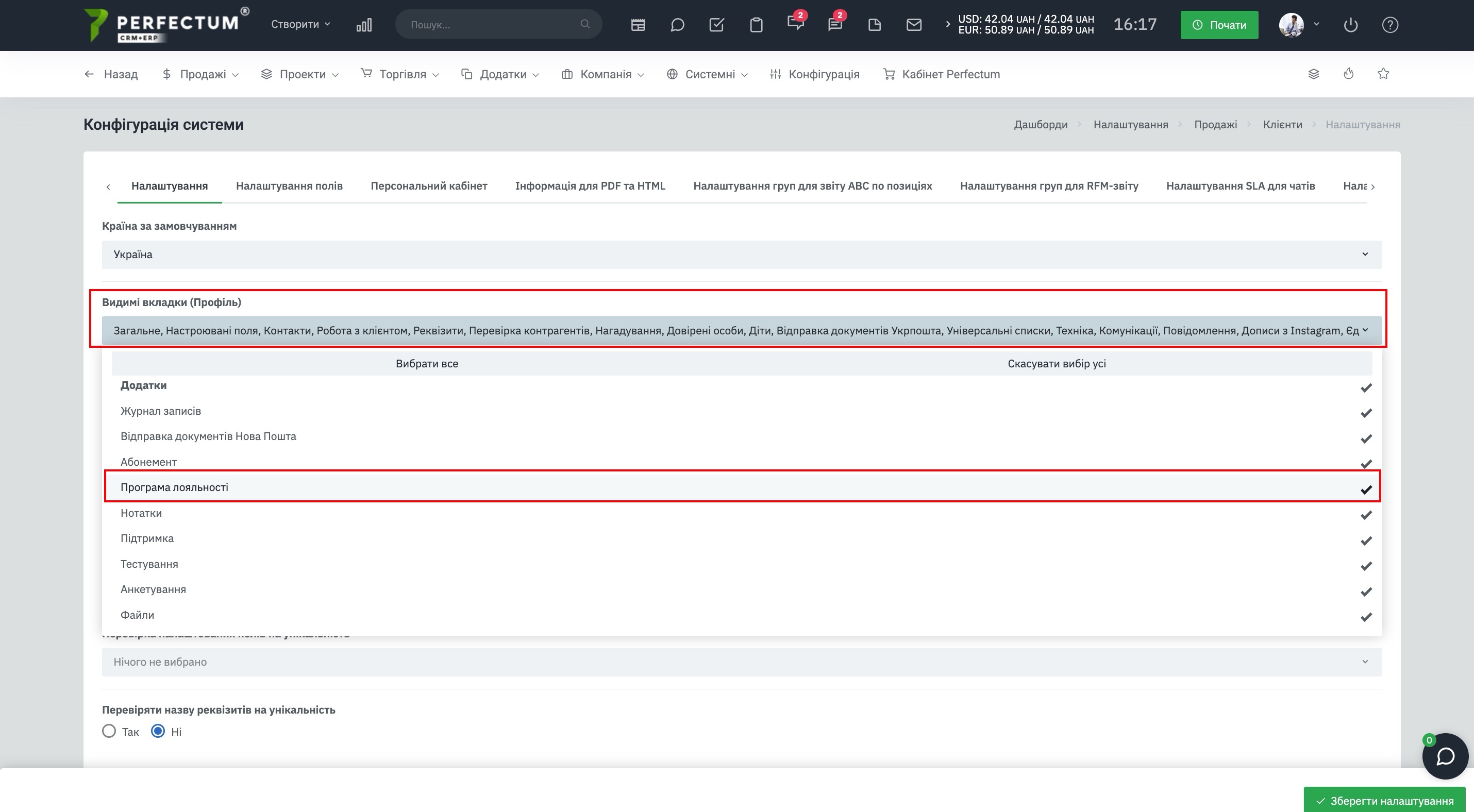Open the 'Додатки' menu

click(500, 74)
